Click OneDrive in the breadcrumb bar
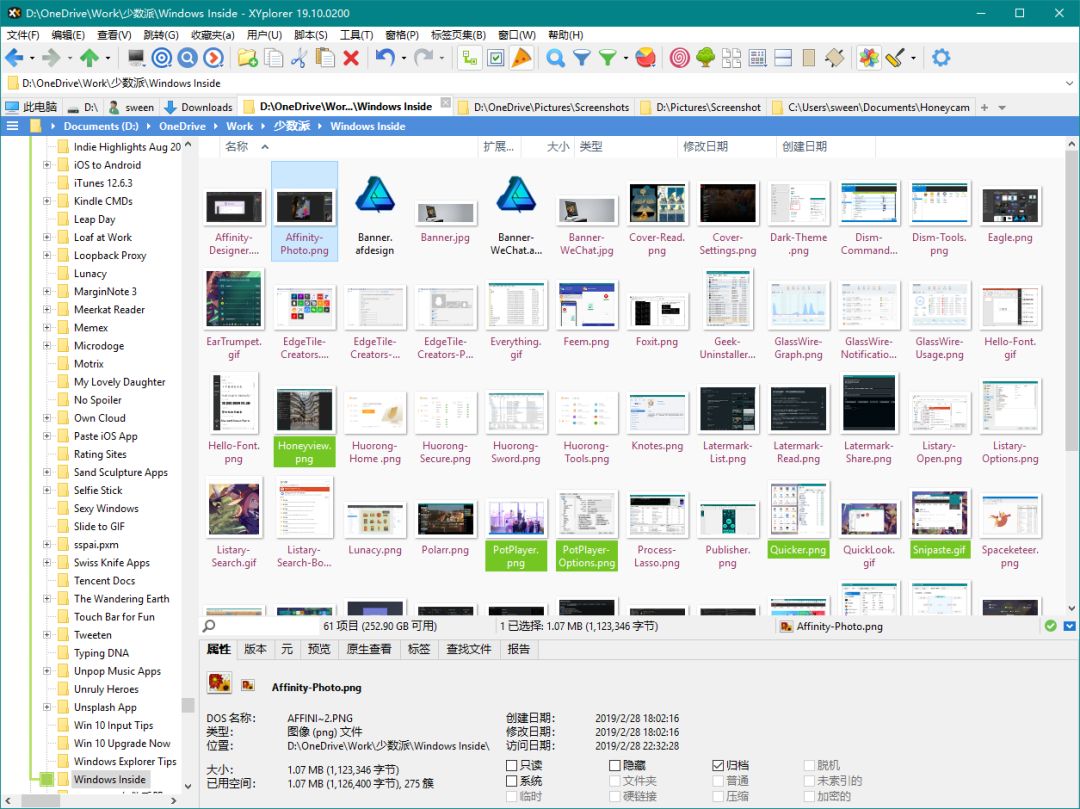This screenshot has height=809, width=1080. pos(182,126)
